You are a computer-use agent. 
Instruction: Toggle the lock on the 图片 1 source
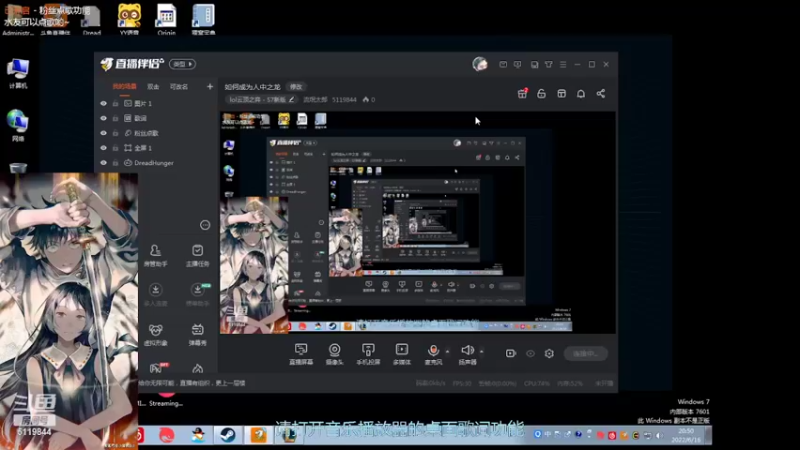[x=116, y=104]
